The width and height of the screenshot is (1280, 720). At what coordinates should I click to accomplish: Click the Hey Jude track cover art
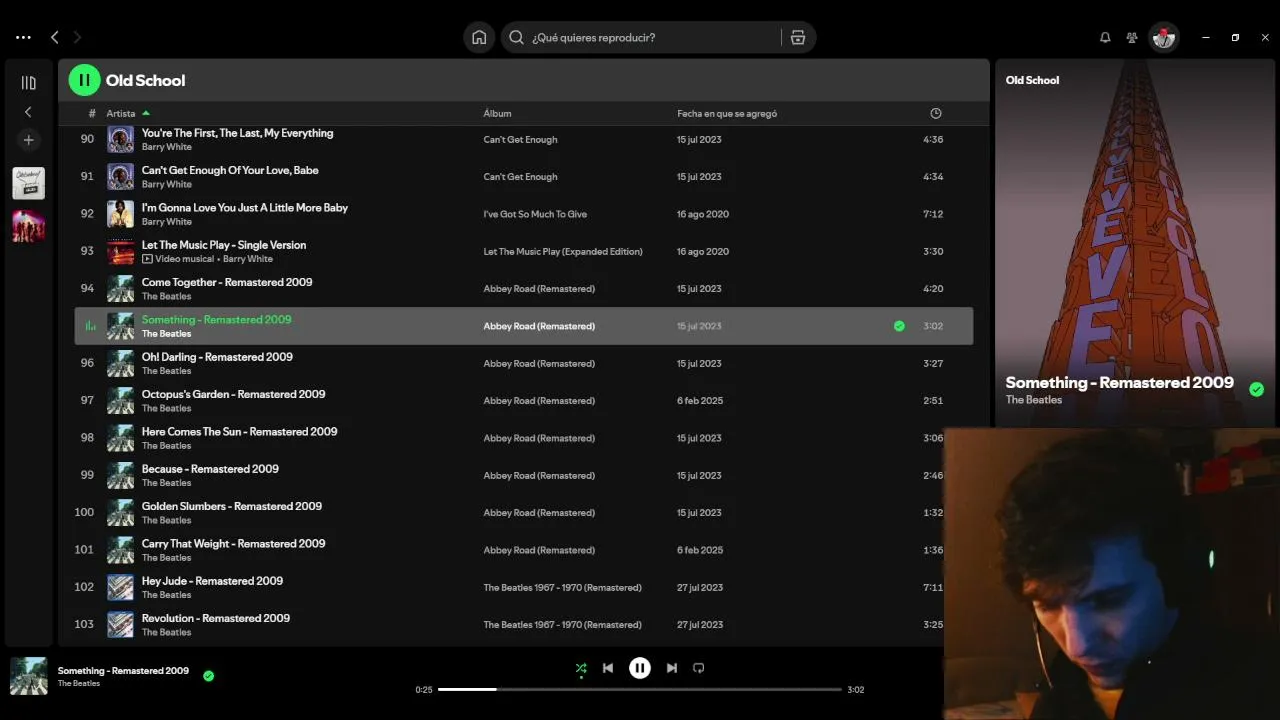coord(120,587)
